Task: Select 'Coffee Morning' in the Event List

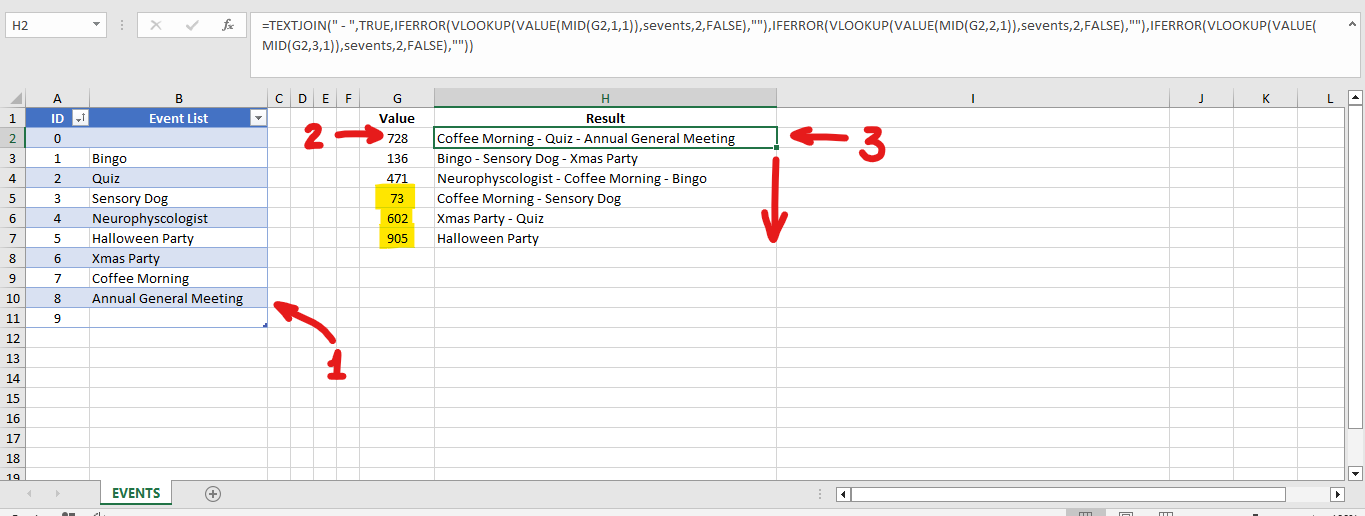Action: tap(178, 278)
